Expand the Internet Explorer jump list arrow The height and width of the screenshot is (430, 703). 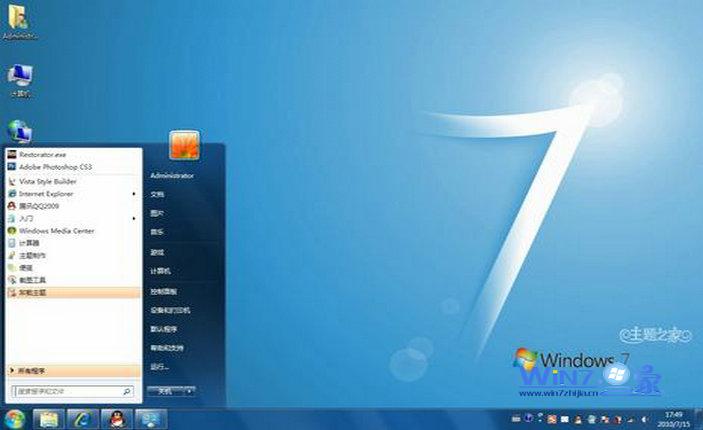(x=134, y=194)
